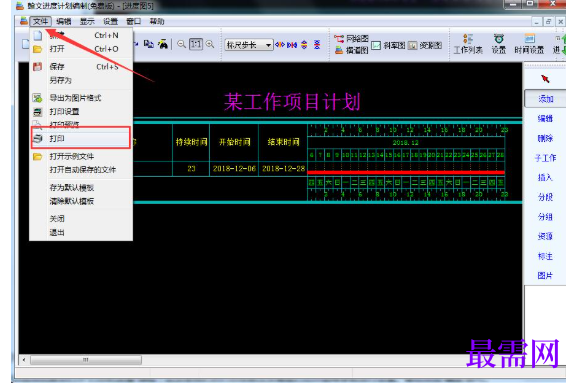Open the 设置 menu in menu bar
This screenshot has height=385, width=578.
point(110,21)
